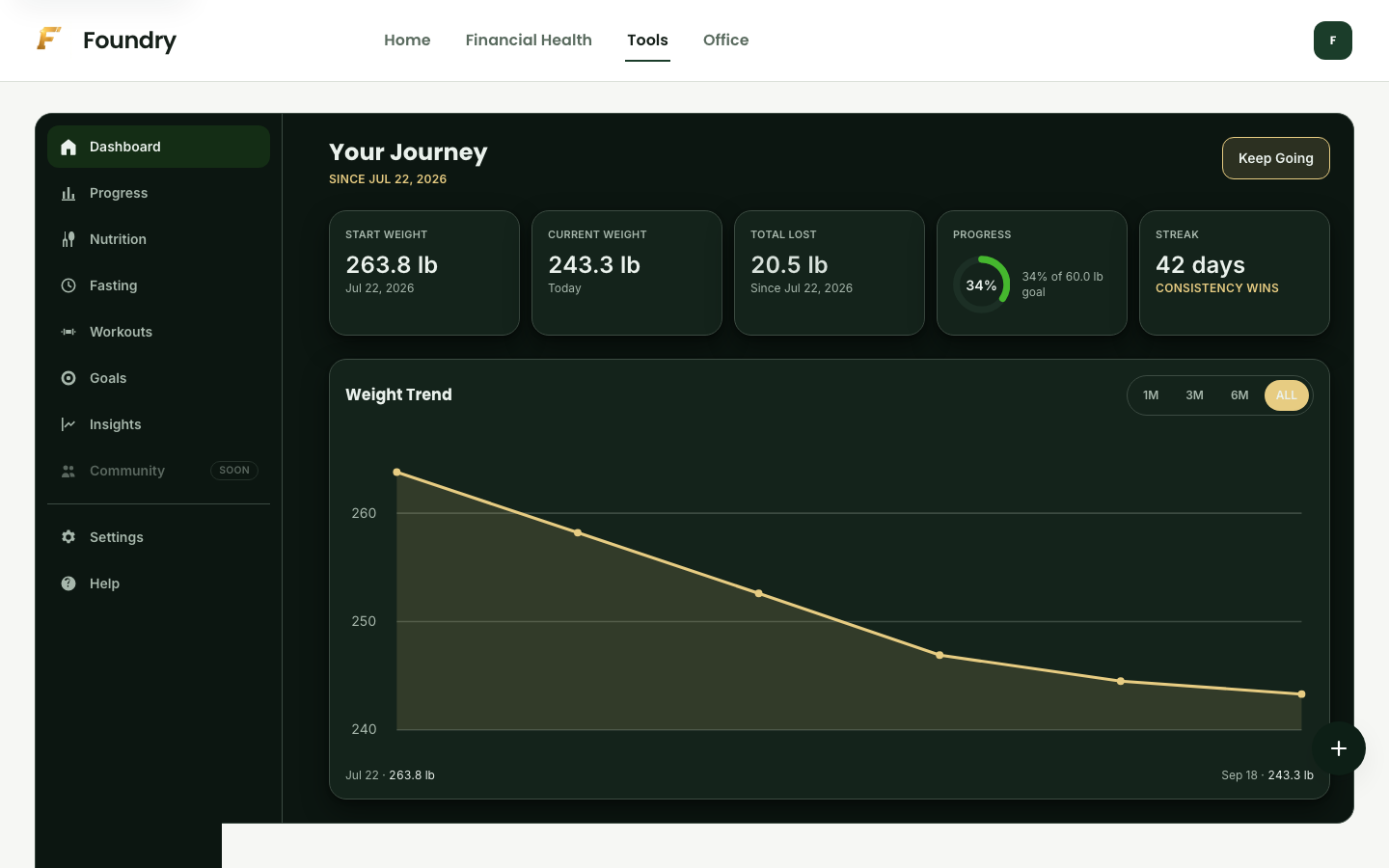Go to the Workouts section
The width and height of the screenshot is (1389, 868).
pyautogui.click(x=158, y=332)
